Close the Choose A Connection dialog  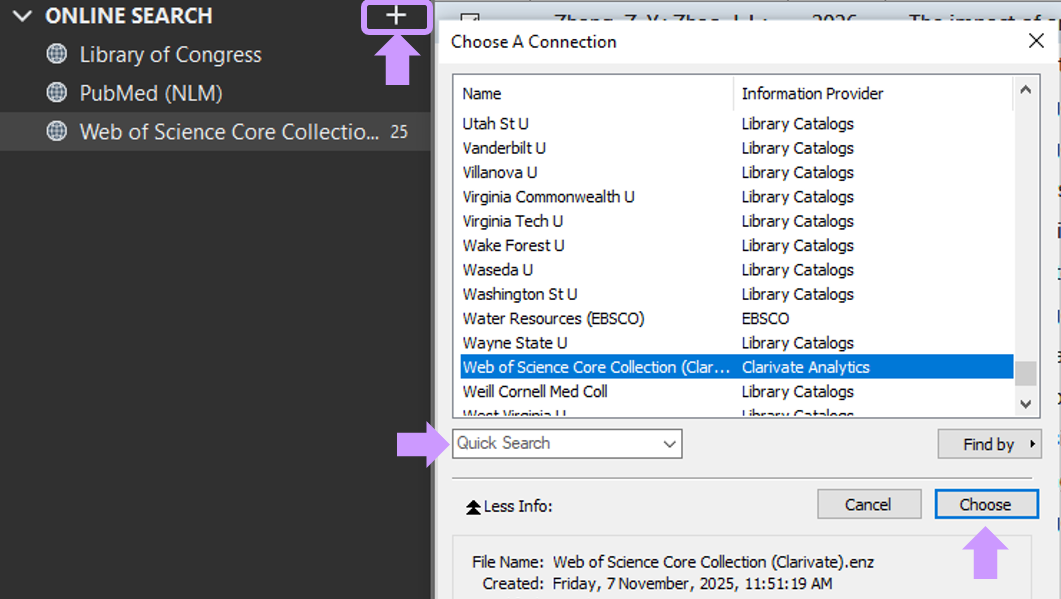1036,41
